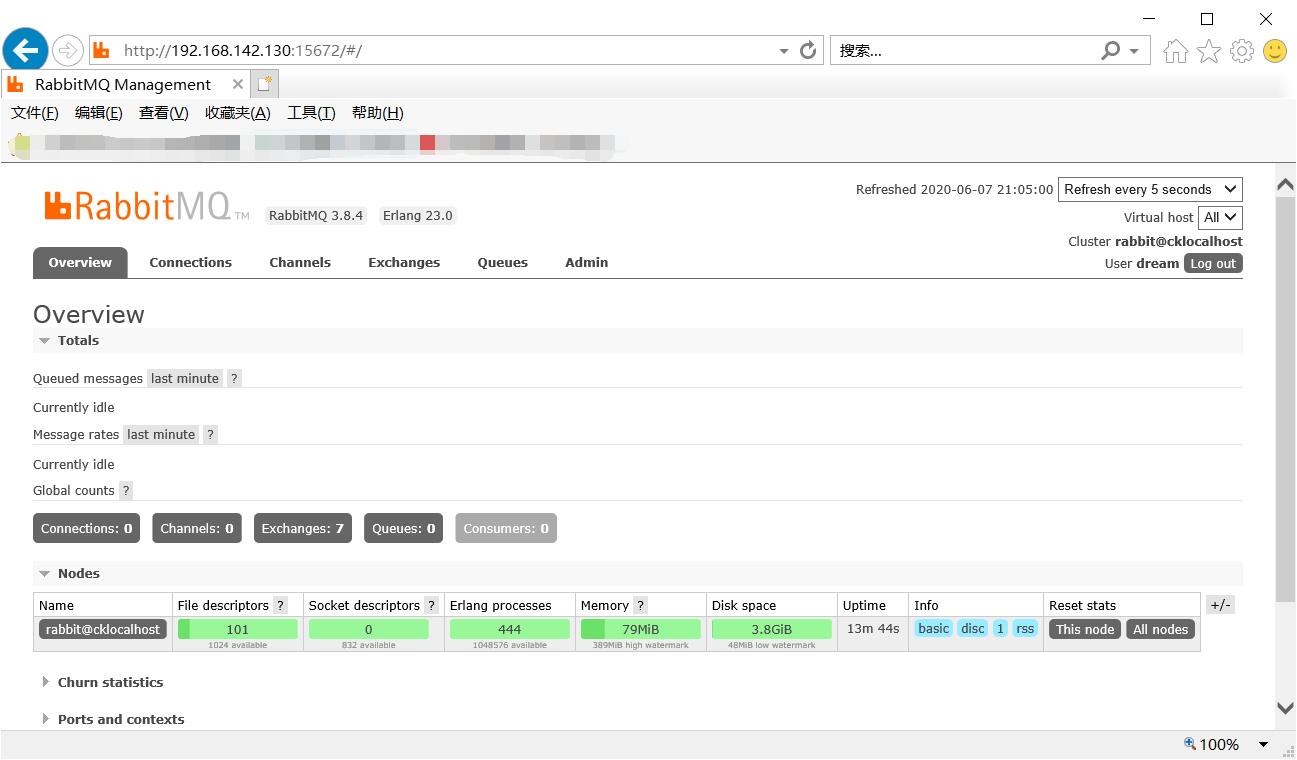The width and height of the screenshot is (1297, 760).
Task: Reload the page with the refresh icon
Action: pyautogui.click(x=808, y=50)
